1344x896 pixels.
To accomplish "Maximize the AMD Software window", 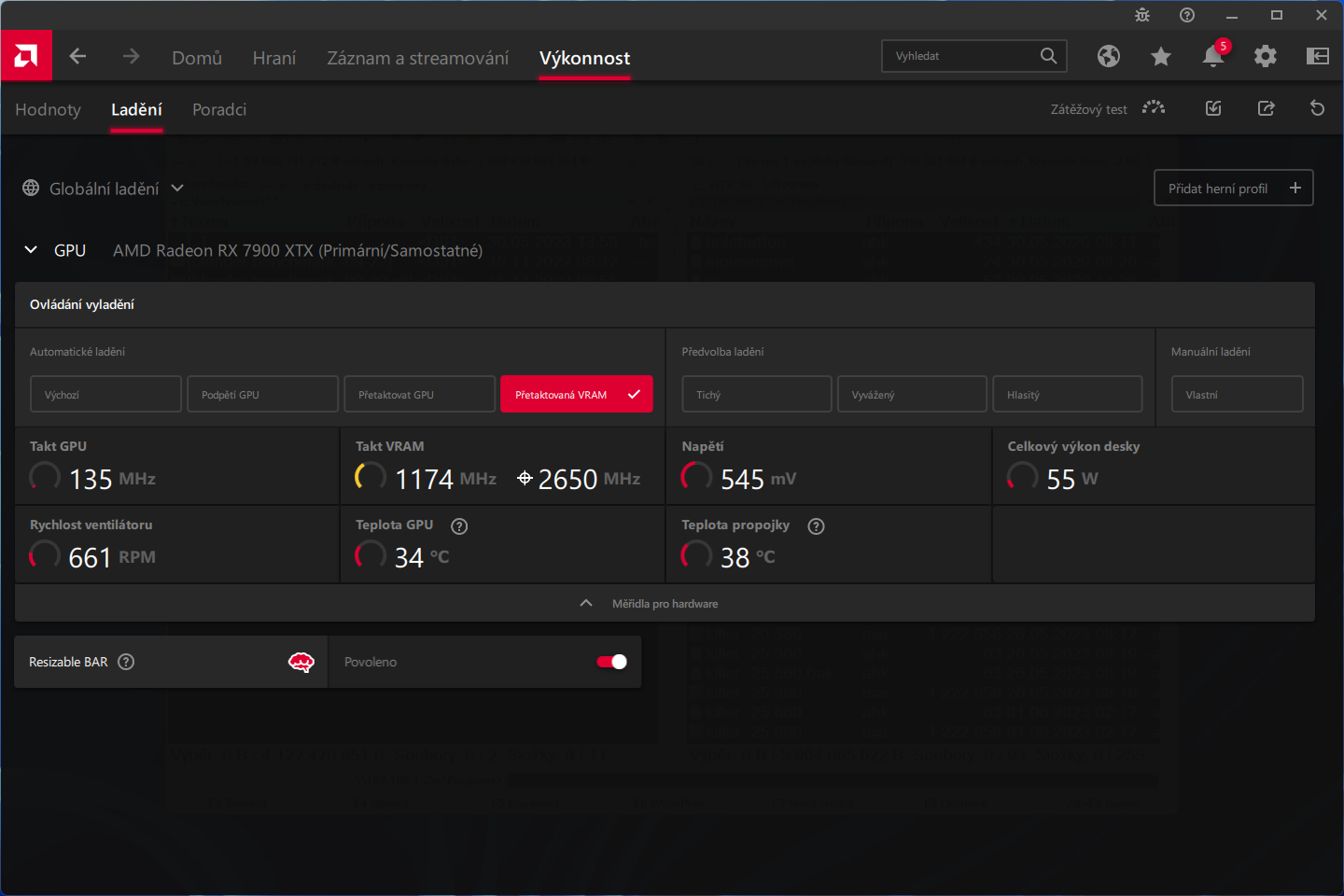I will 1277,15.
